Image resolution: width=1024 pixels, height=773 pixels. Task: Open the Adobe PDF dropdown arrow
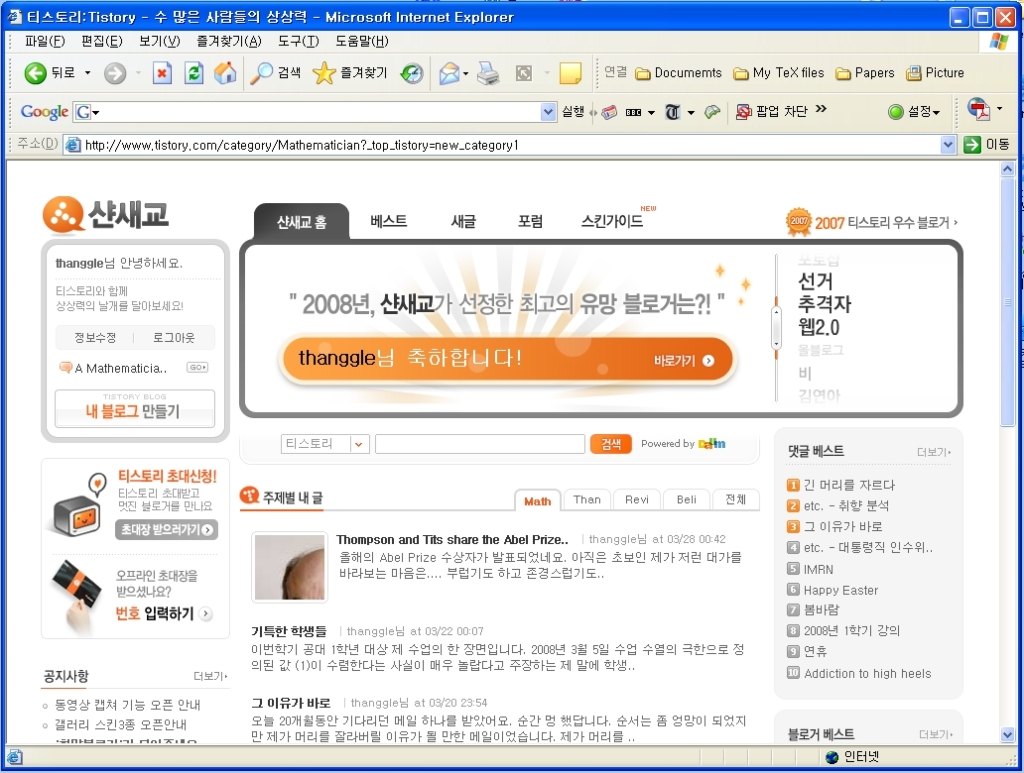[x=999, y=109]
